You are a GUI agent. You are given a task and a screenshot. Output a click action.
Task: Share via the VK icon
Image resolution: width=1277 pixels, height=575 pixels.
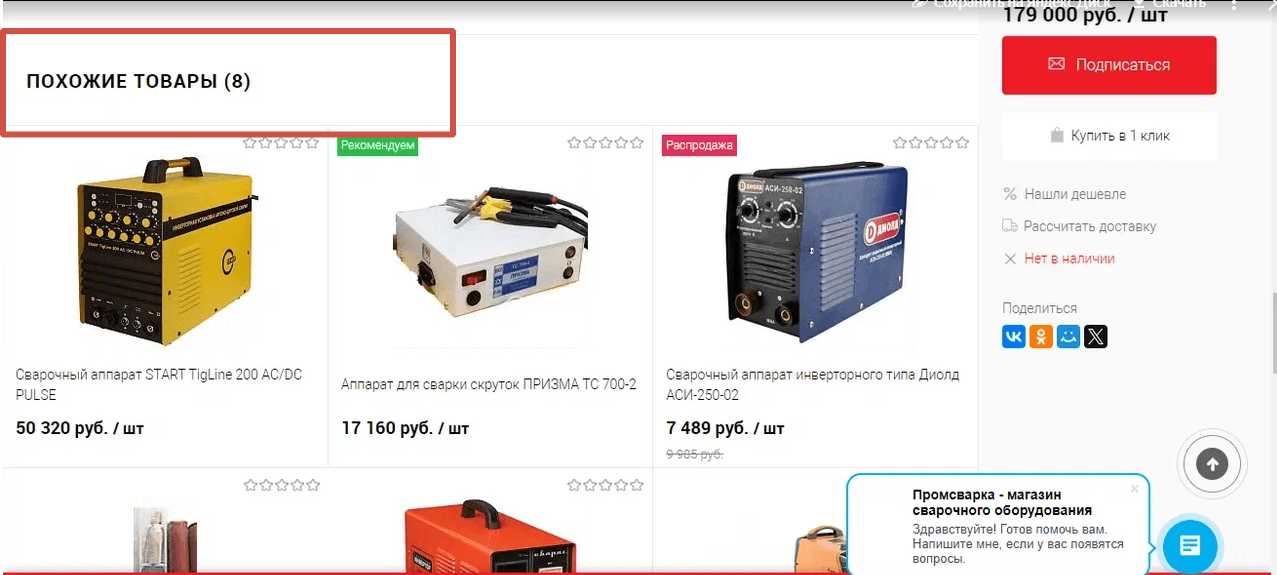[x=1014, y=337]
